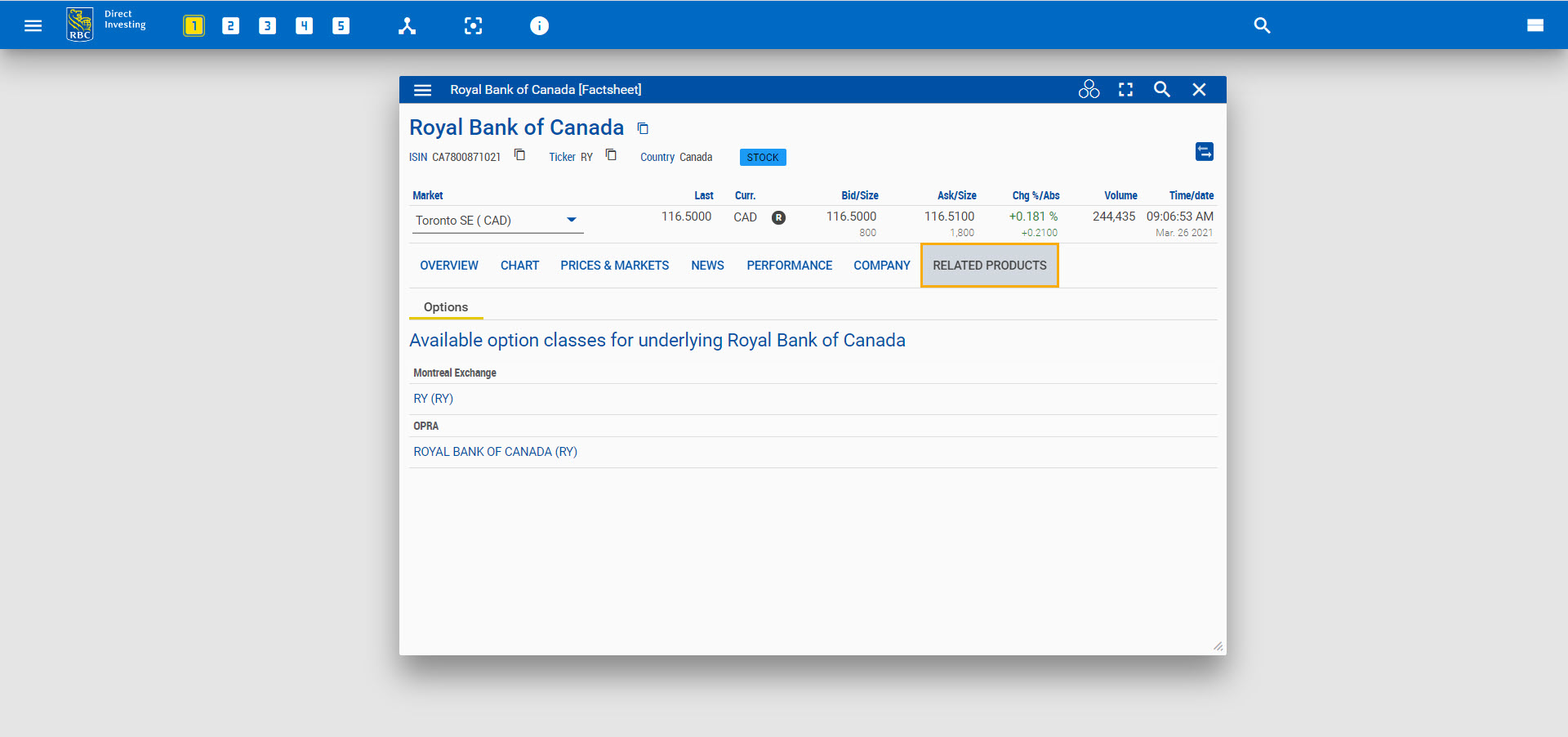
Task: Open search inside the factsheet window
Action: pyautogui.click(x=1161, y=90)
